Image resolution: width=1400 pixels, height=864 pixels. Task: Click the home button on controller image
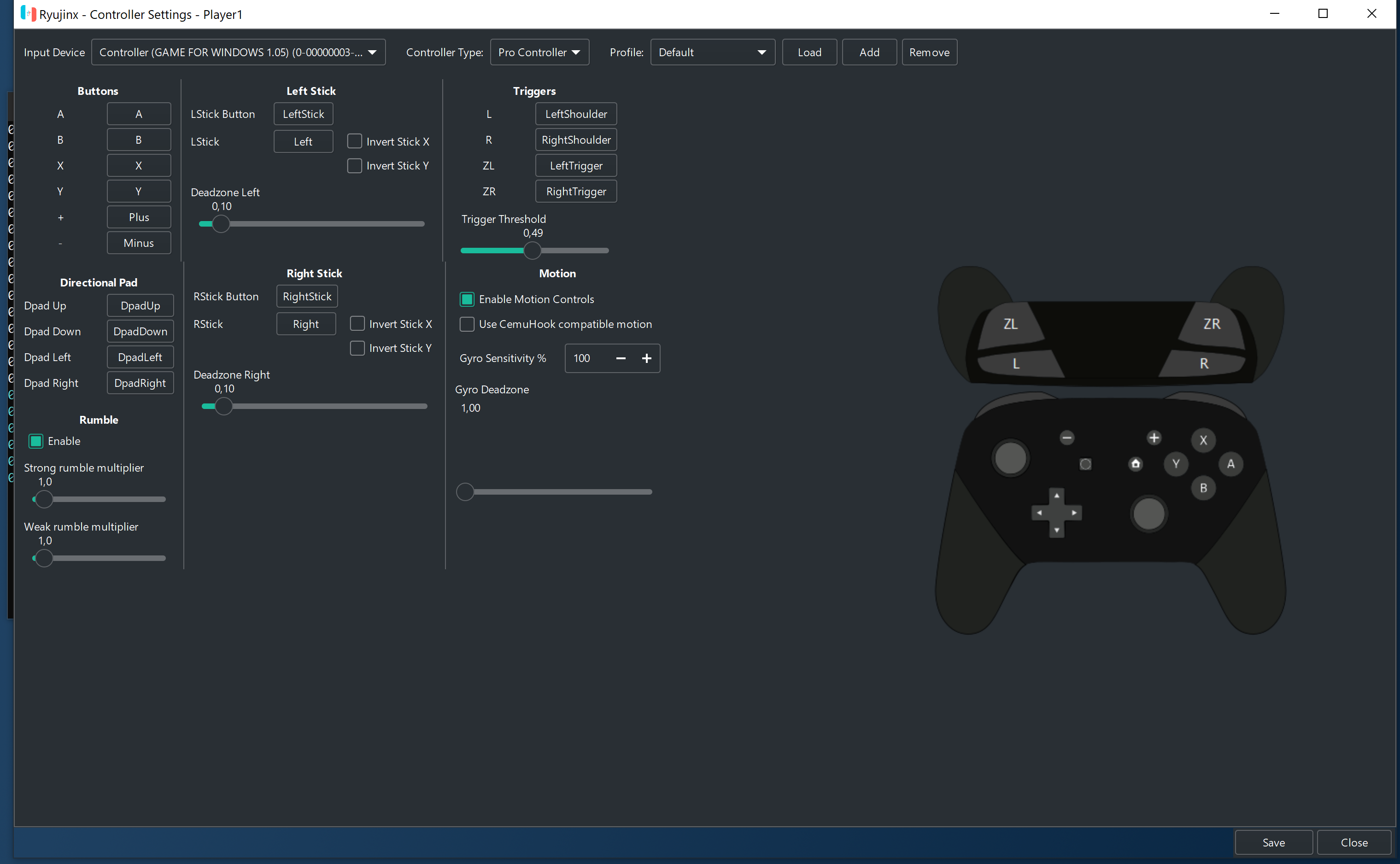[x=1136, y=463]
